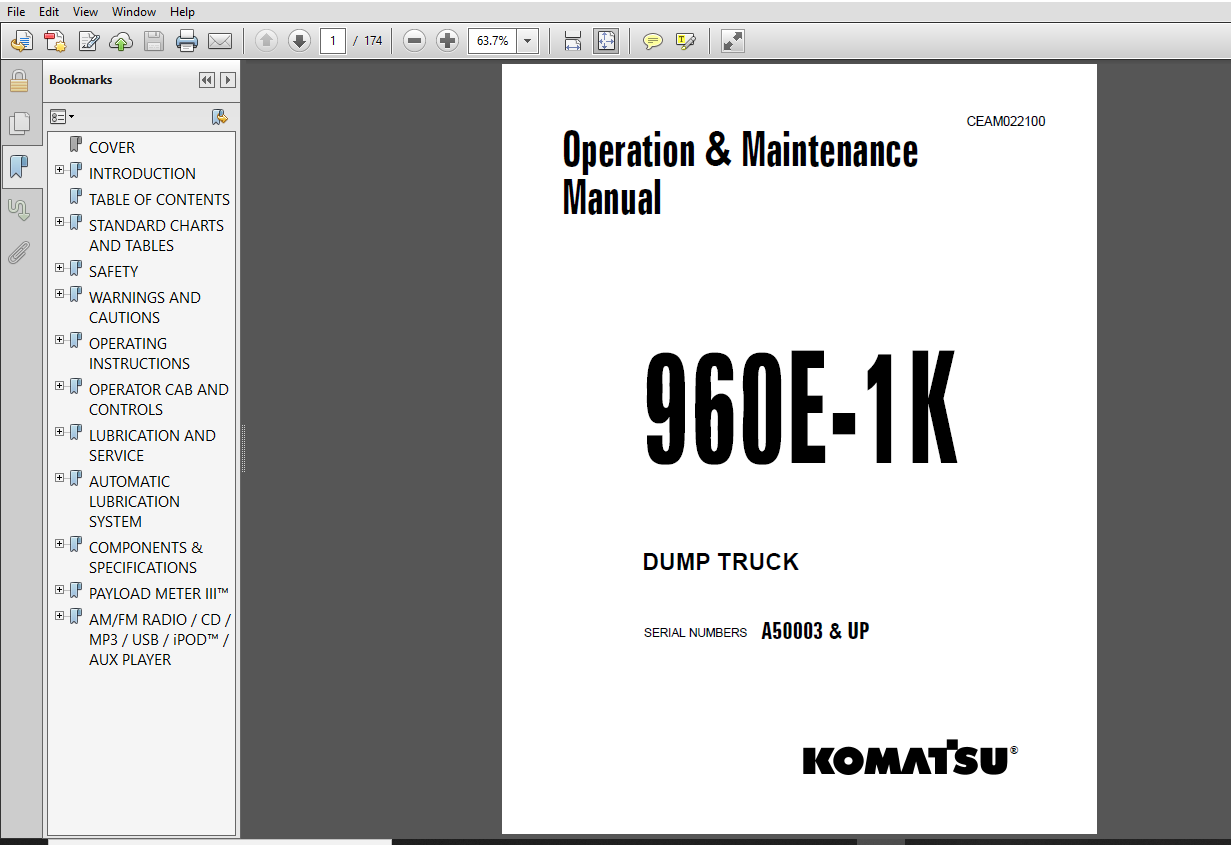
Task: Go to the SAFETY bookmark
Action: point(114,271)
